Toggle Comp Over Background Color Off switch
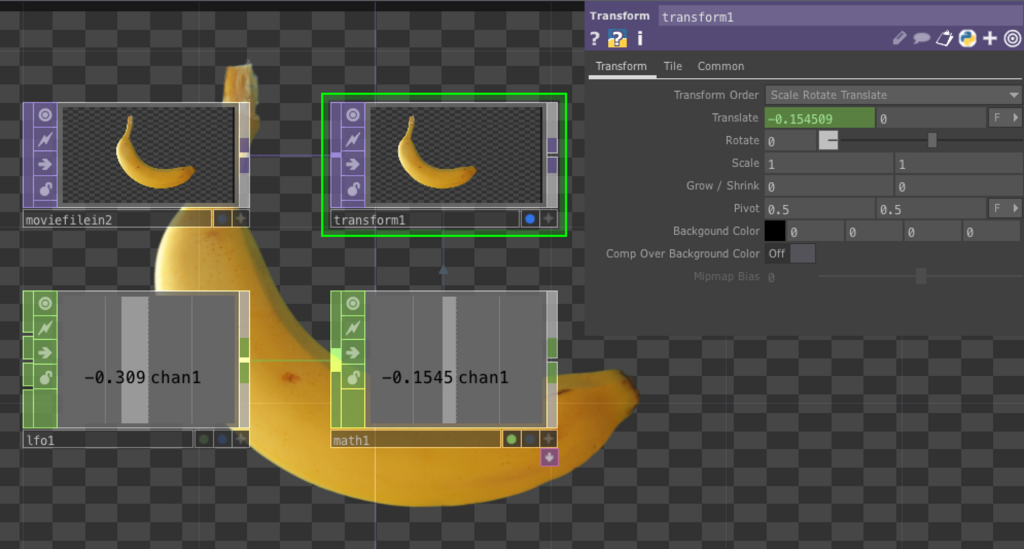 [790, 253]
